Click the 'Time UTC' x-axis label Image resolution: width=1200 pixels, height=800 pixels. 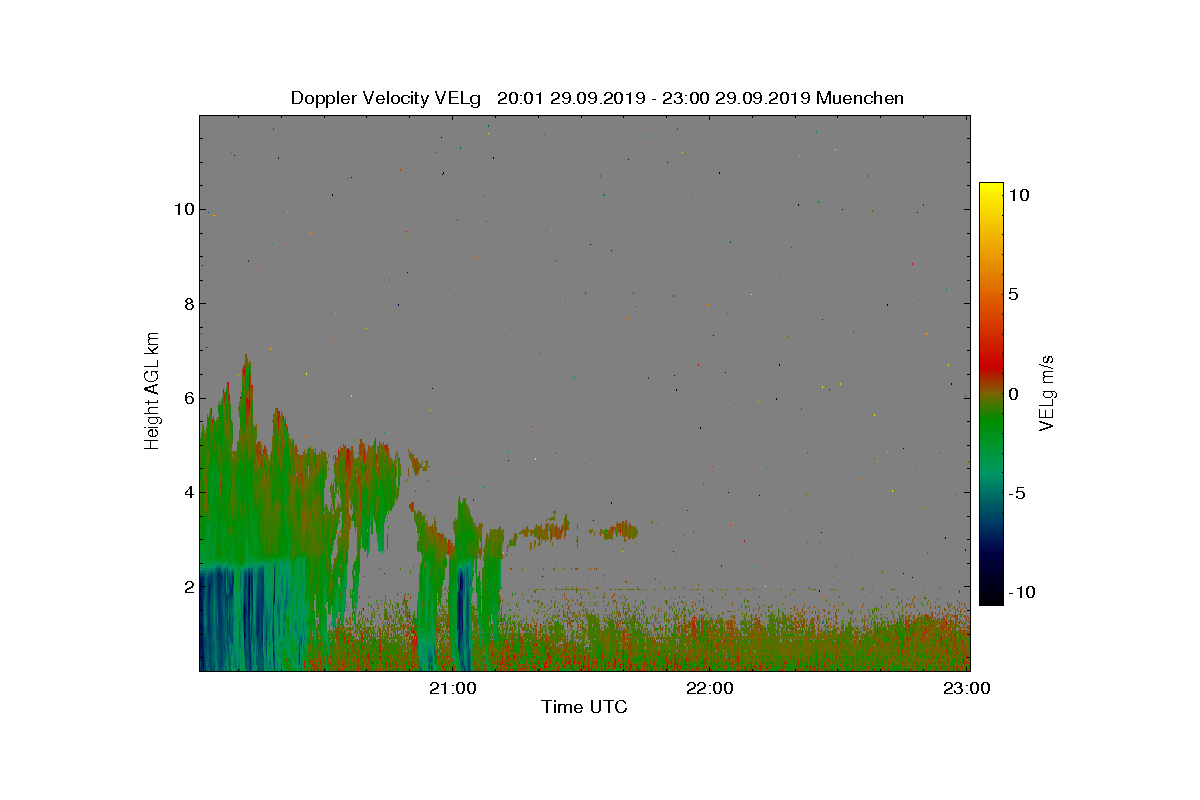pos(584,707)
